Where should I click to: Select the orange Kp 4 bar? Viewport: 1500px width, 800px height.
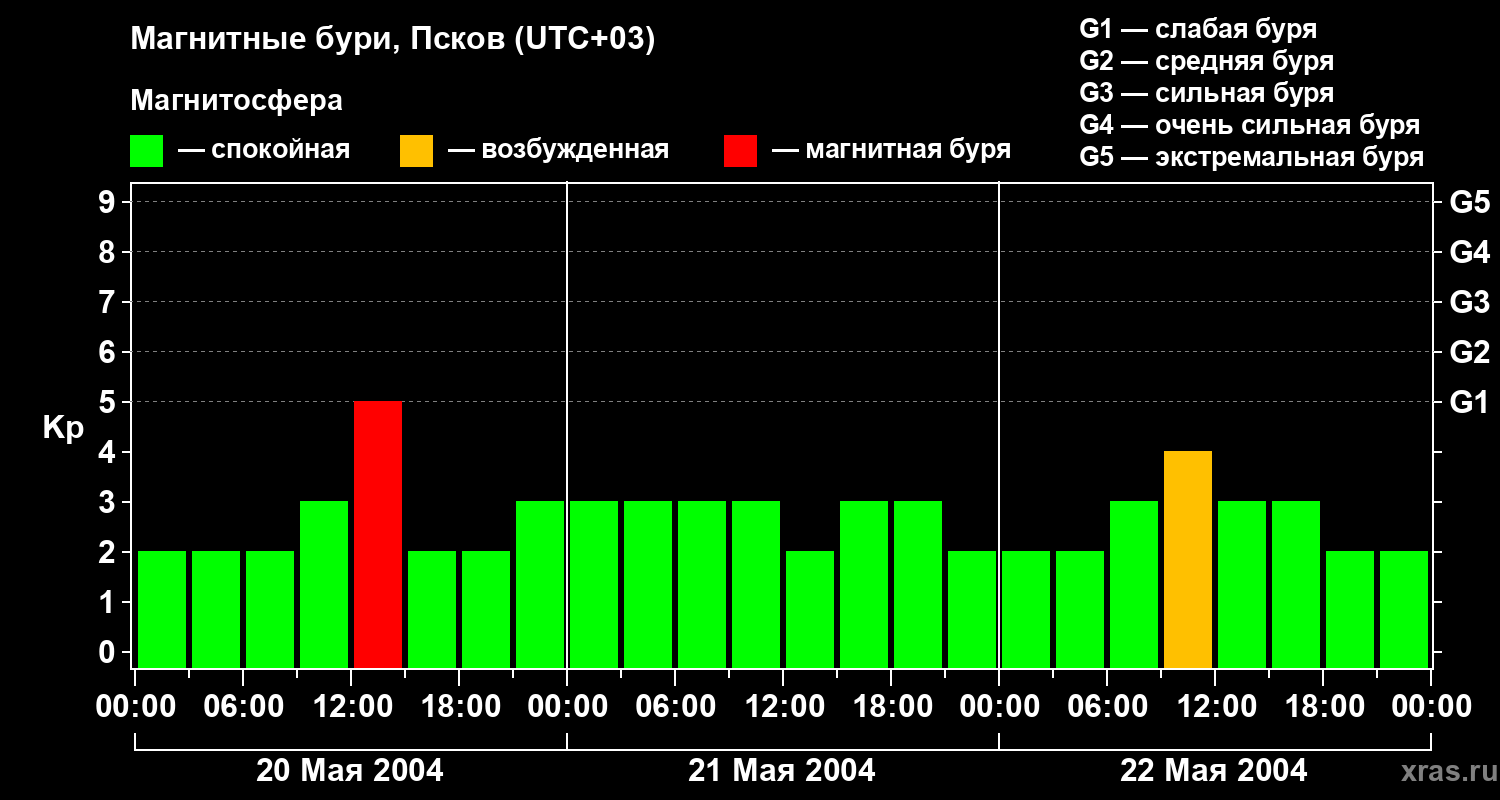(x=1188, y=559)
